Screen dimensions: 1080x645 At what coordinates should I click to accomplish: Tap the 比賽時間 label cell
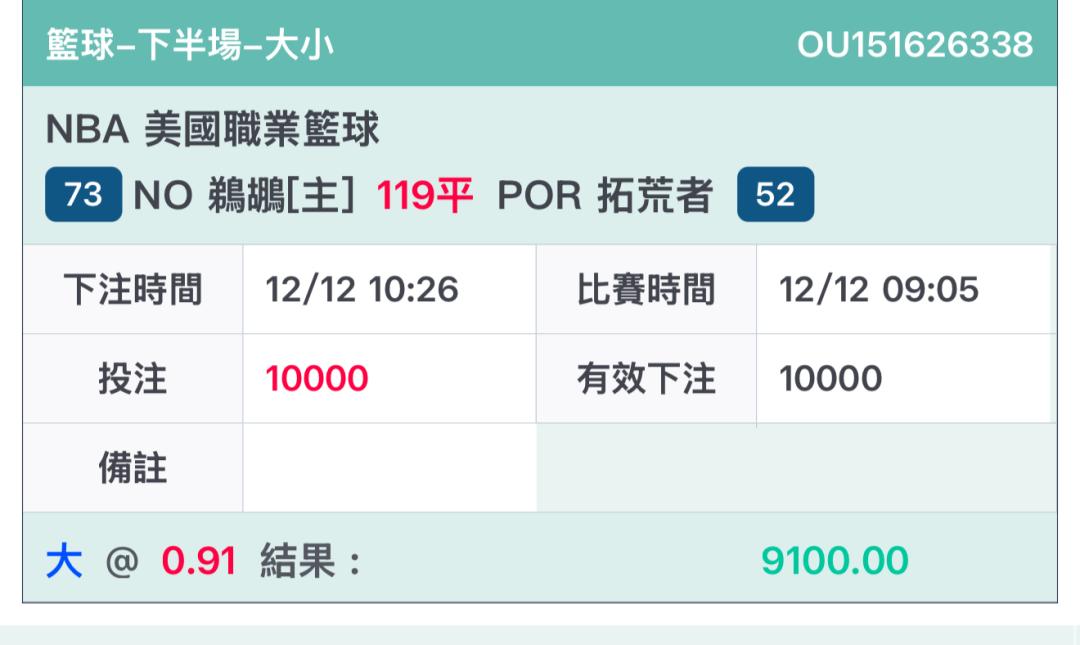coord(646,290)
